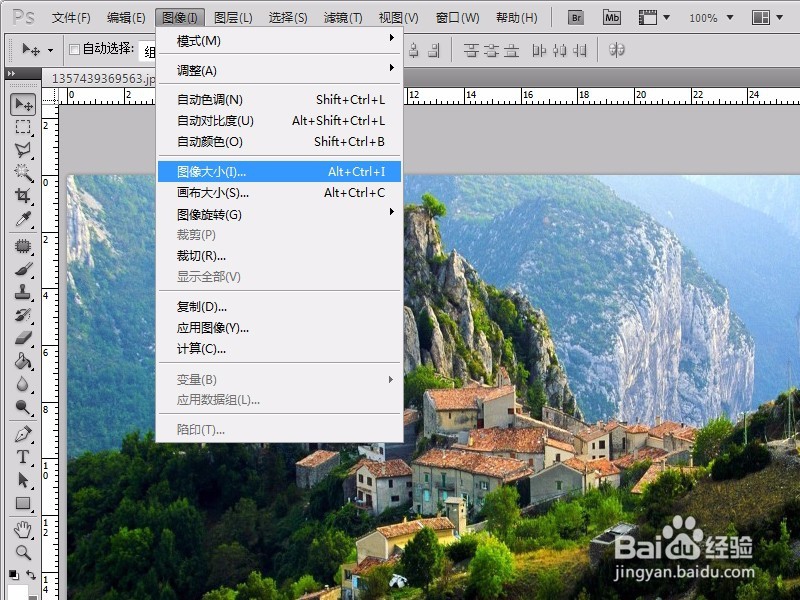800x600 pixels.
Task: Select the Move tool in toolbox
Action: [x=23, y=105]
